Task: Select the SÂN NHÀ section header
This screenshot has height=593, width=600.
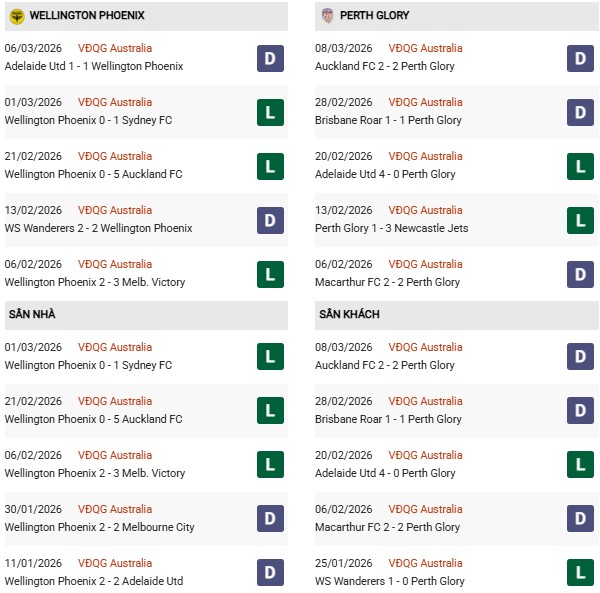Action: [32, 314]
